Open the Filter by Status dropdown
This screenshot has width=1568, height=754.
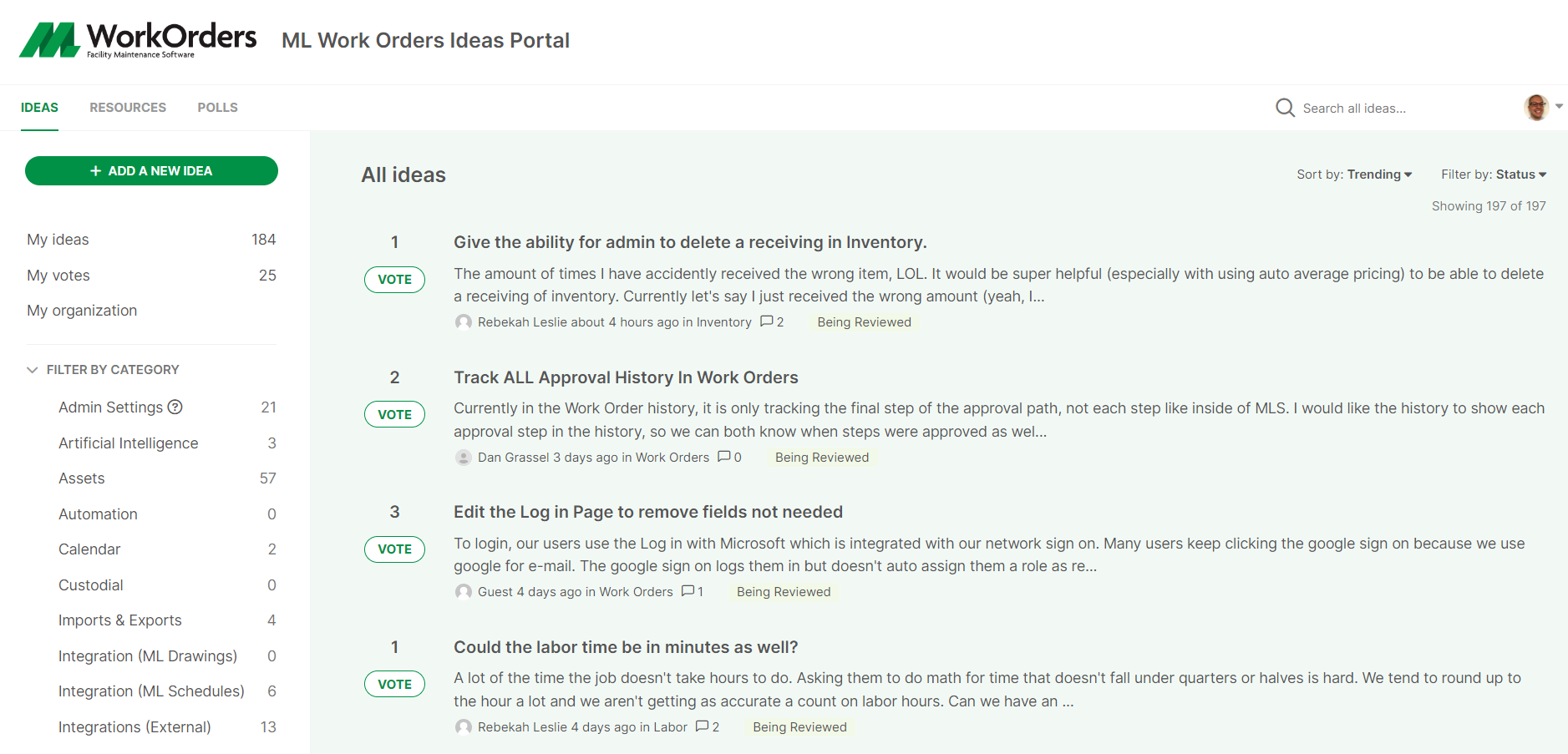pyautogui.click(x=1494, y=175)
